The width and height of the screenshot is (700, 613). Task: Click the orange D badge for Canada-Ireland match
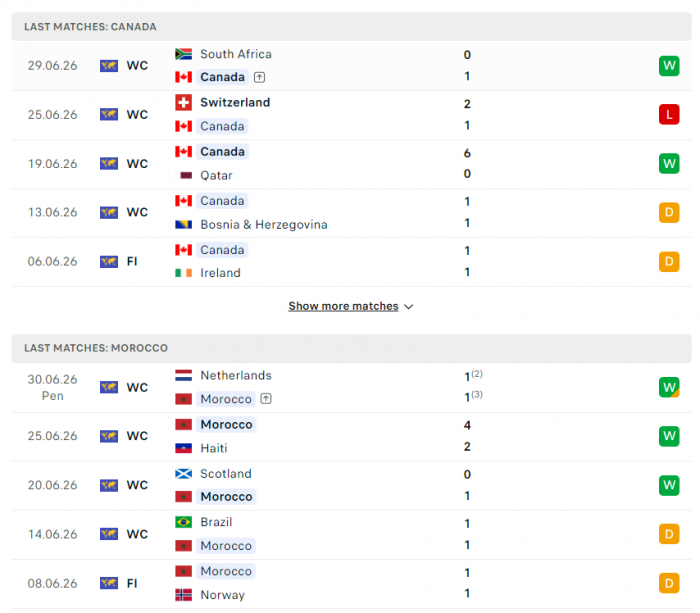(669, 262)
